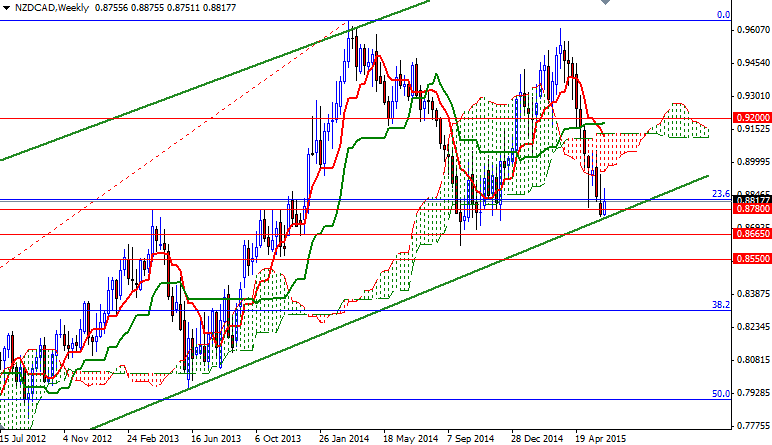Click the 7 Sep 2014 date label
The width and height of the screenshot is (772, 445).
click(470, 438)
